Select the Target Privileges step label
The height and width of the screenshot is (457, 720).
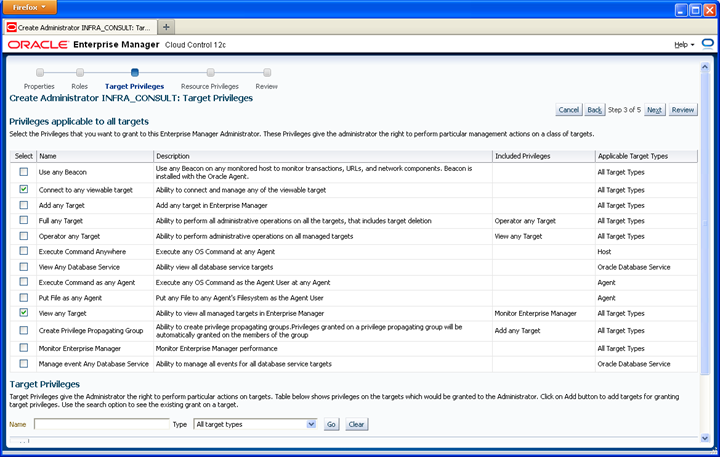(135, 86)
